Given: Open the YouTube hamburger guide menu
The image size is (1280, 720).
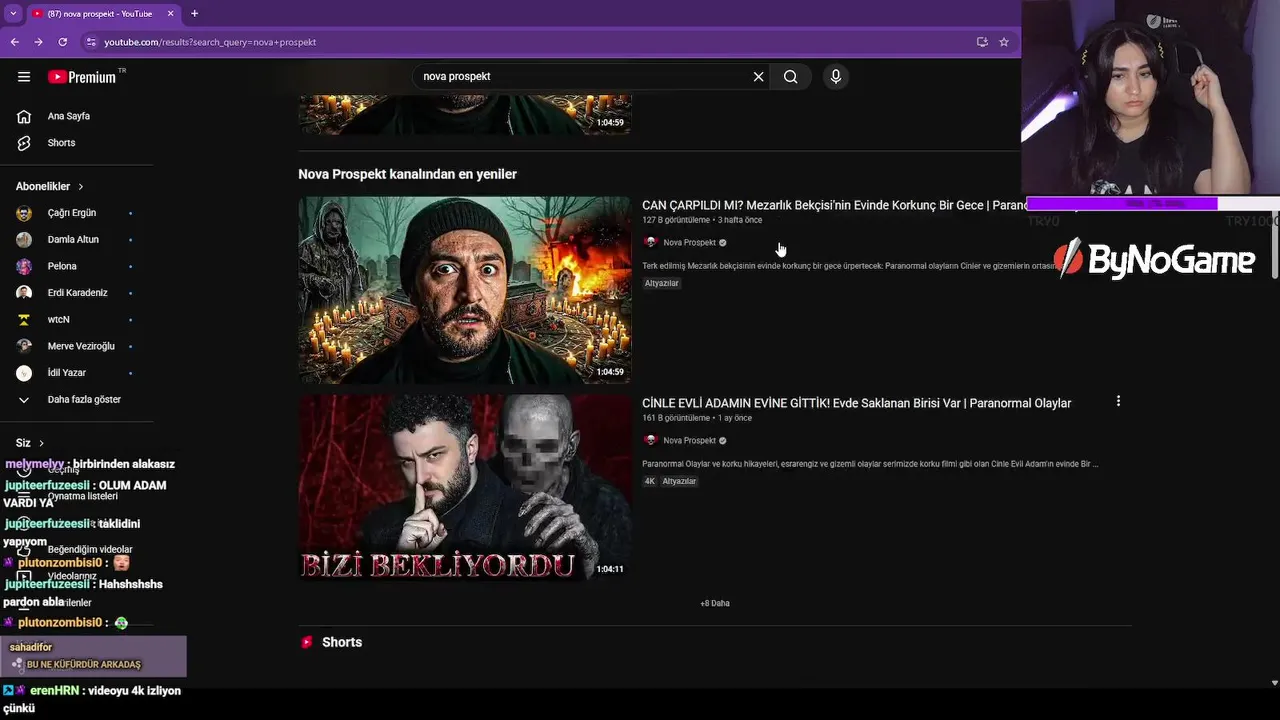Looking at the screenshot, I should 24,76.
